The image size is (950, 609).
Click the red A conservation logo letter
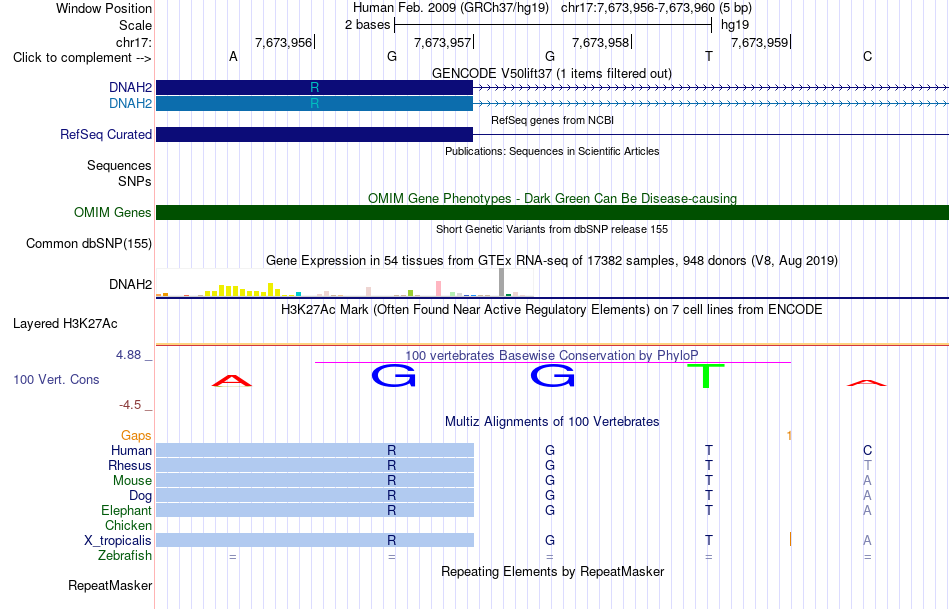tap(232, 381)
